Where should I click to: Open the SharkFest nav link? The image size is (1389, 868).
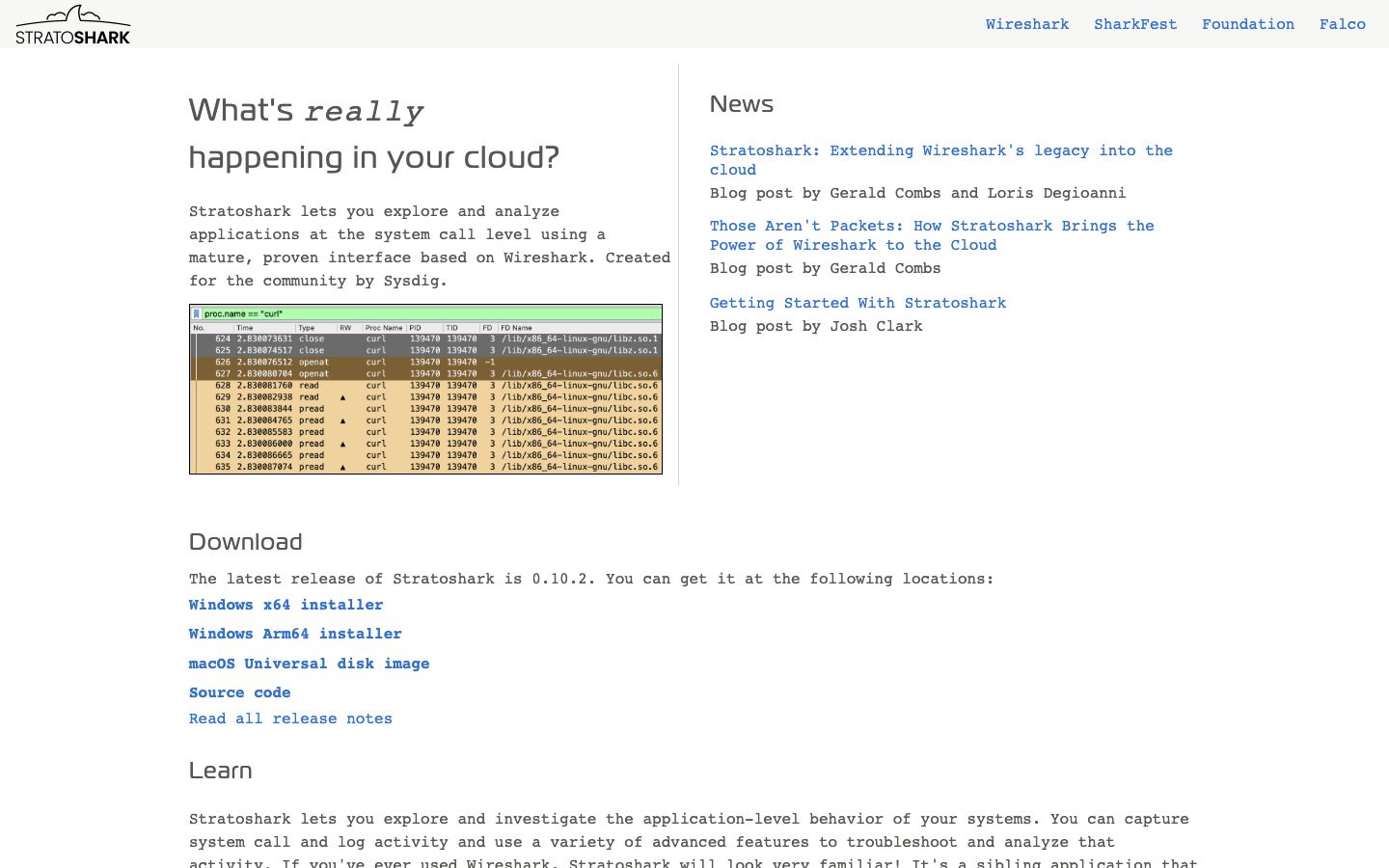(1135, 24)
